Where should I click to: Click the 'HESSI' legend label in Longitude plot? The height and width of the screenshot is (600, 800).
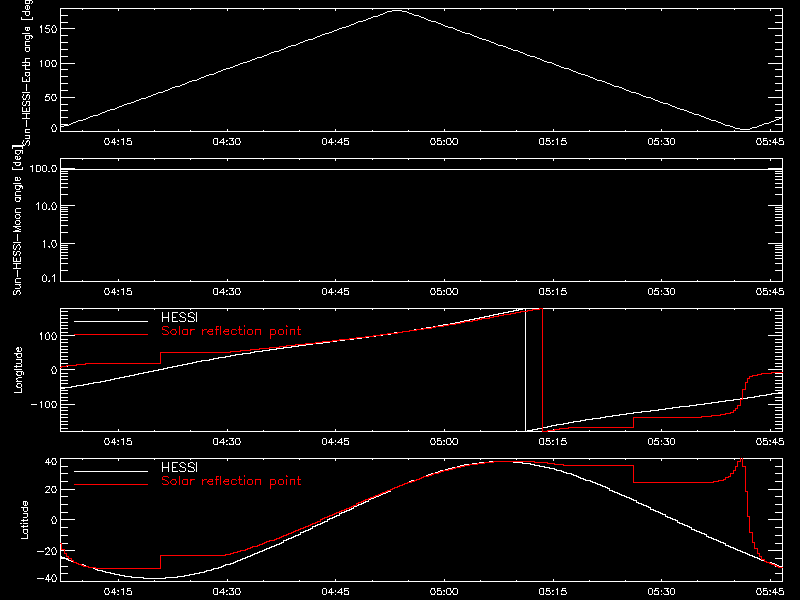pos(179,318)
